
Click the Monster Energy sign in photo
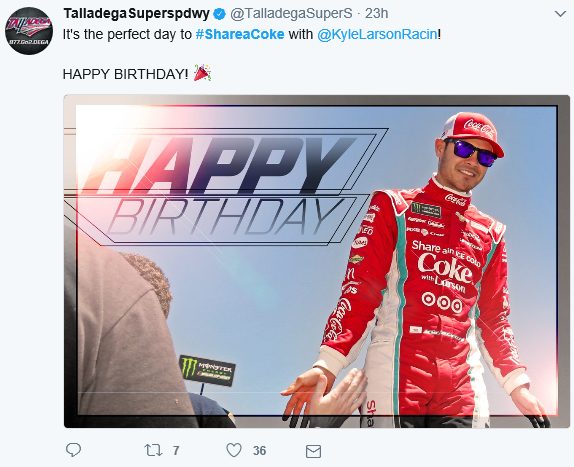click(207, 370)
